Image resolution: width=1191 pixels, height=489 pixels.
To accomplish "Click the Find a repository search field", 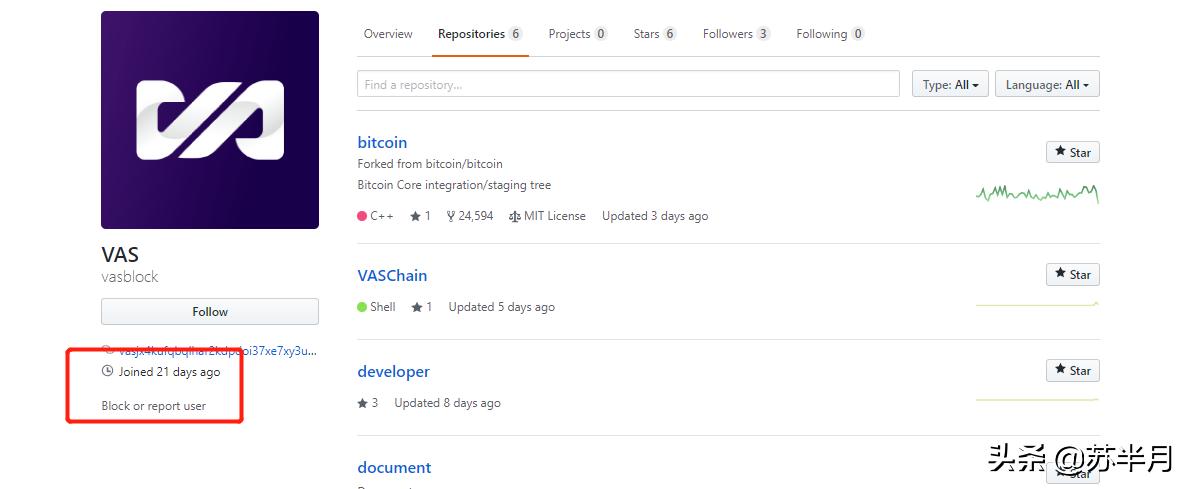I will click(628, 85).
